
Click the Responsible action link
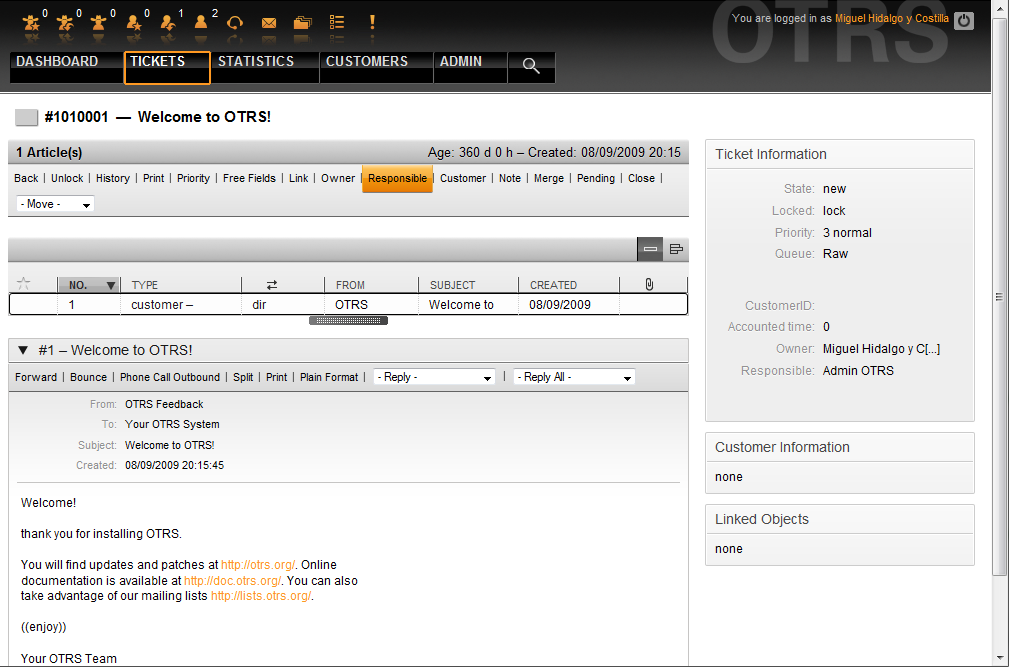tap(397, 179)
